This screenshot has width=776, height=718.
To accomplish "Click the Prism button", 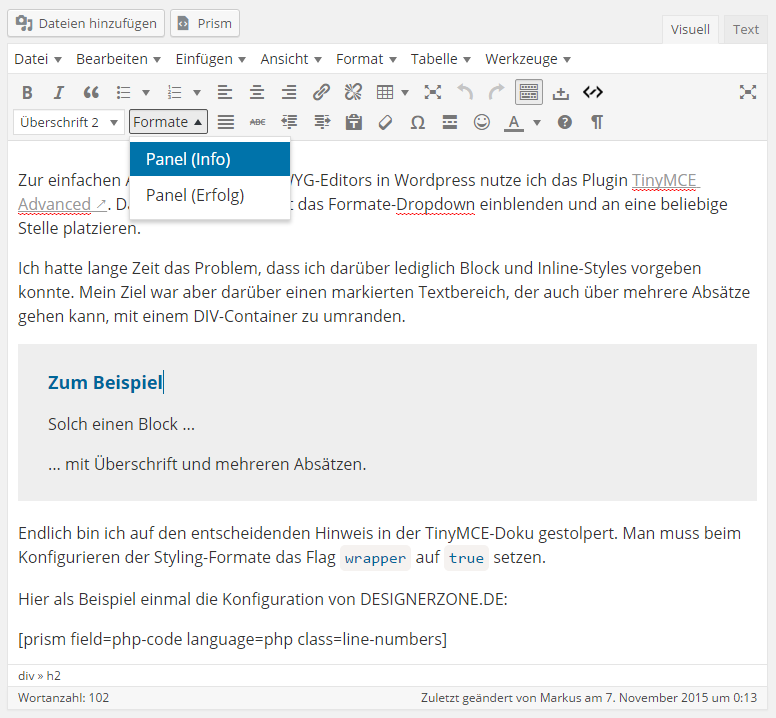I will tap(205, 23).
